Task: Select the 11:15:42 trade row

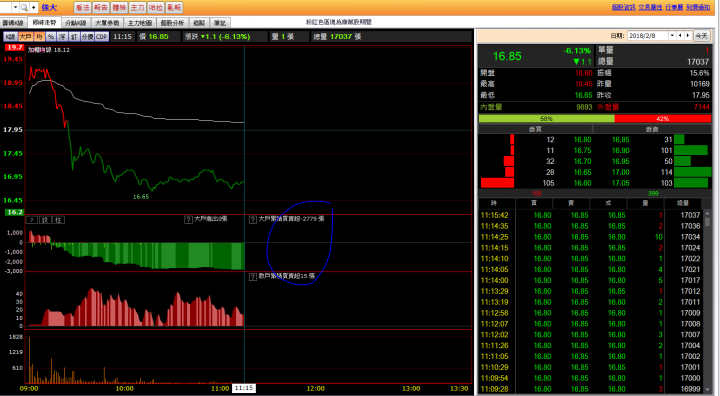Action: [x=591, y=215]
